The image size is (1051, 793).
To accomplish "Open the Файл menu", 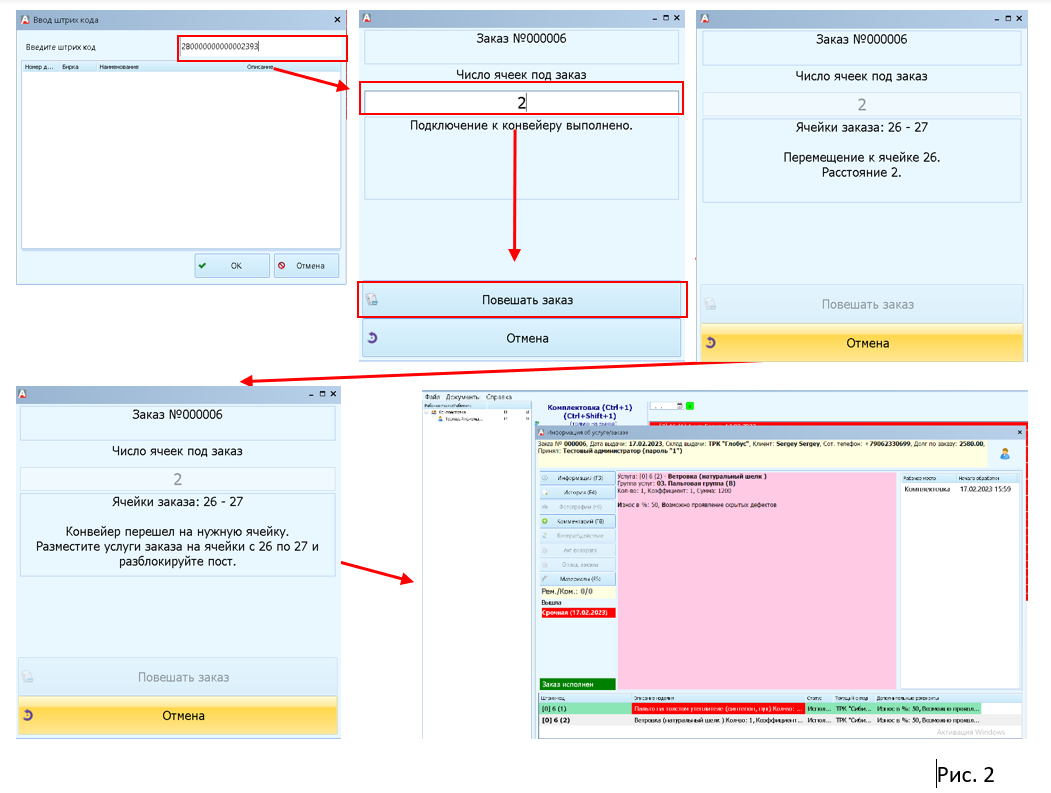I will tap(432, 397).
